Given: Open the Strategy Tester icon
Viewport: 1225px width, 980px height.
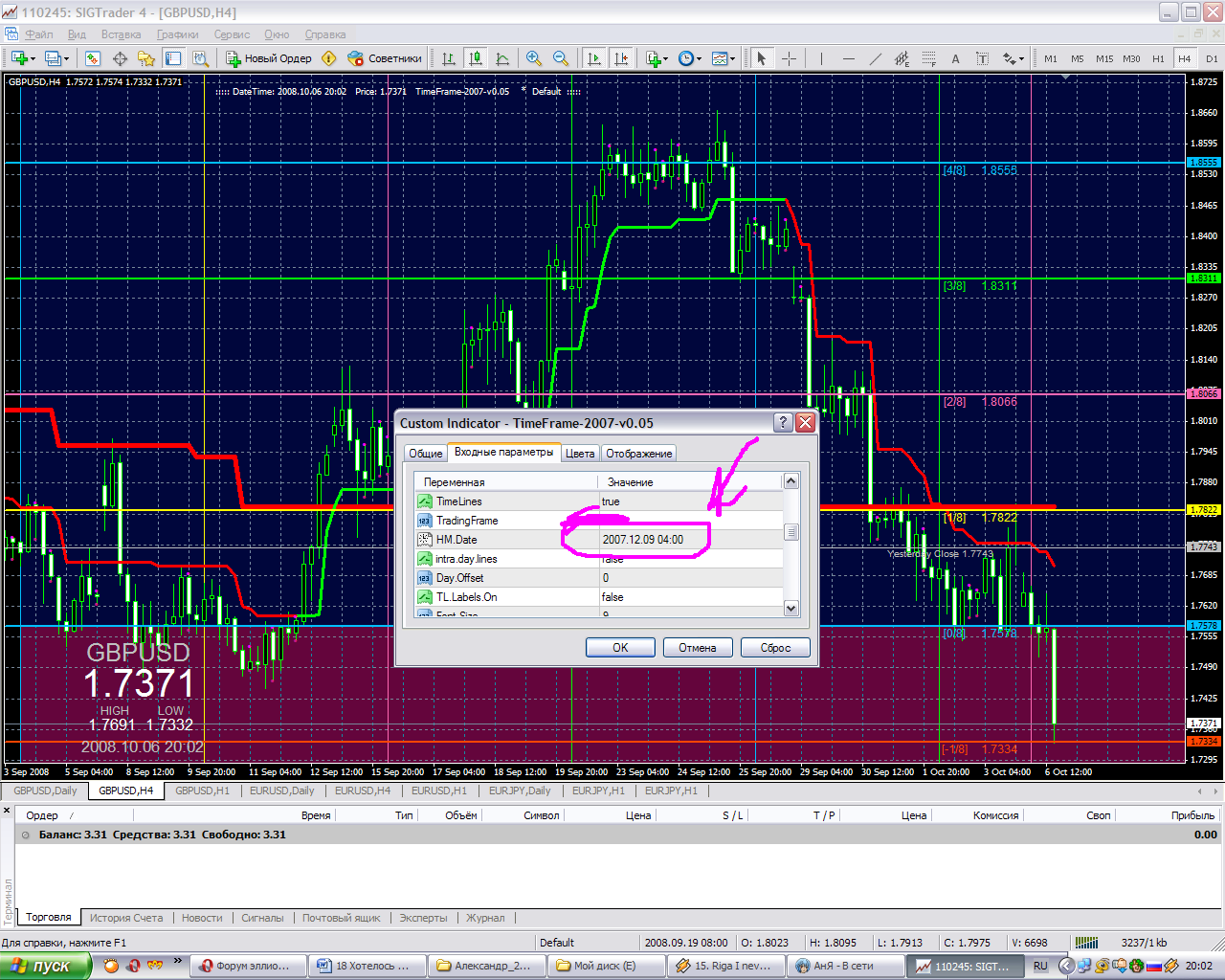Looking at the screenshot, I should coord(199,58).
